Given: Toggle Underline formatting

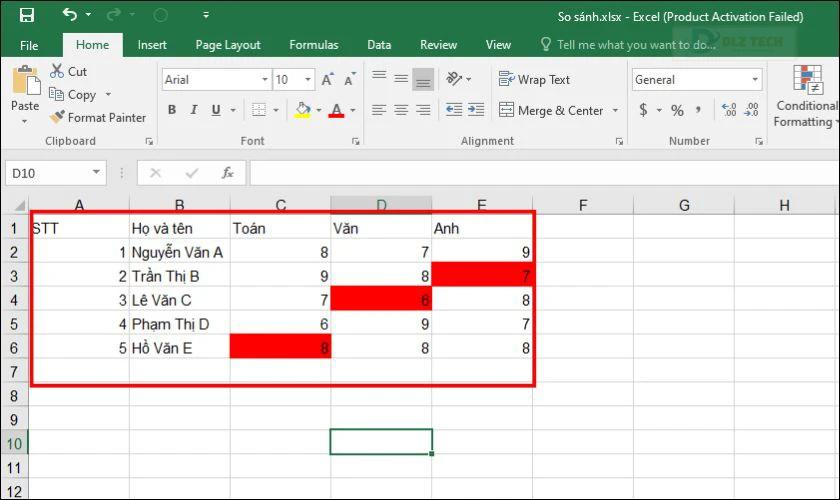Looking at the screenshot, I should pyautogui.click(x=216, y=110).
